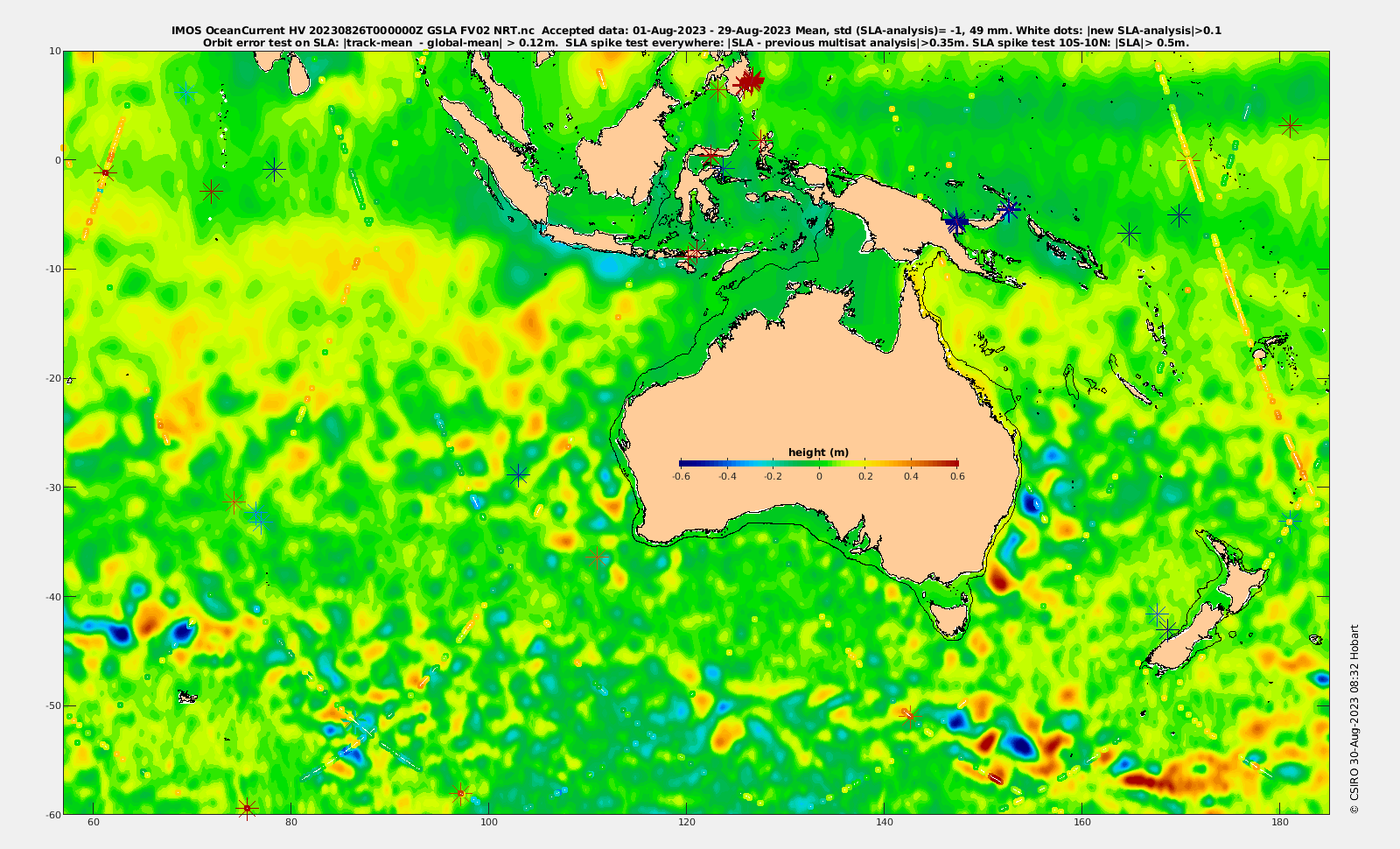Click the red star marker south of Java

(x=693, y=253)
